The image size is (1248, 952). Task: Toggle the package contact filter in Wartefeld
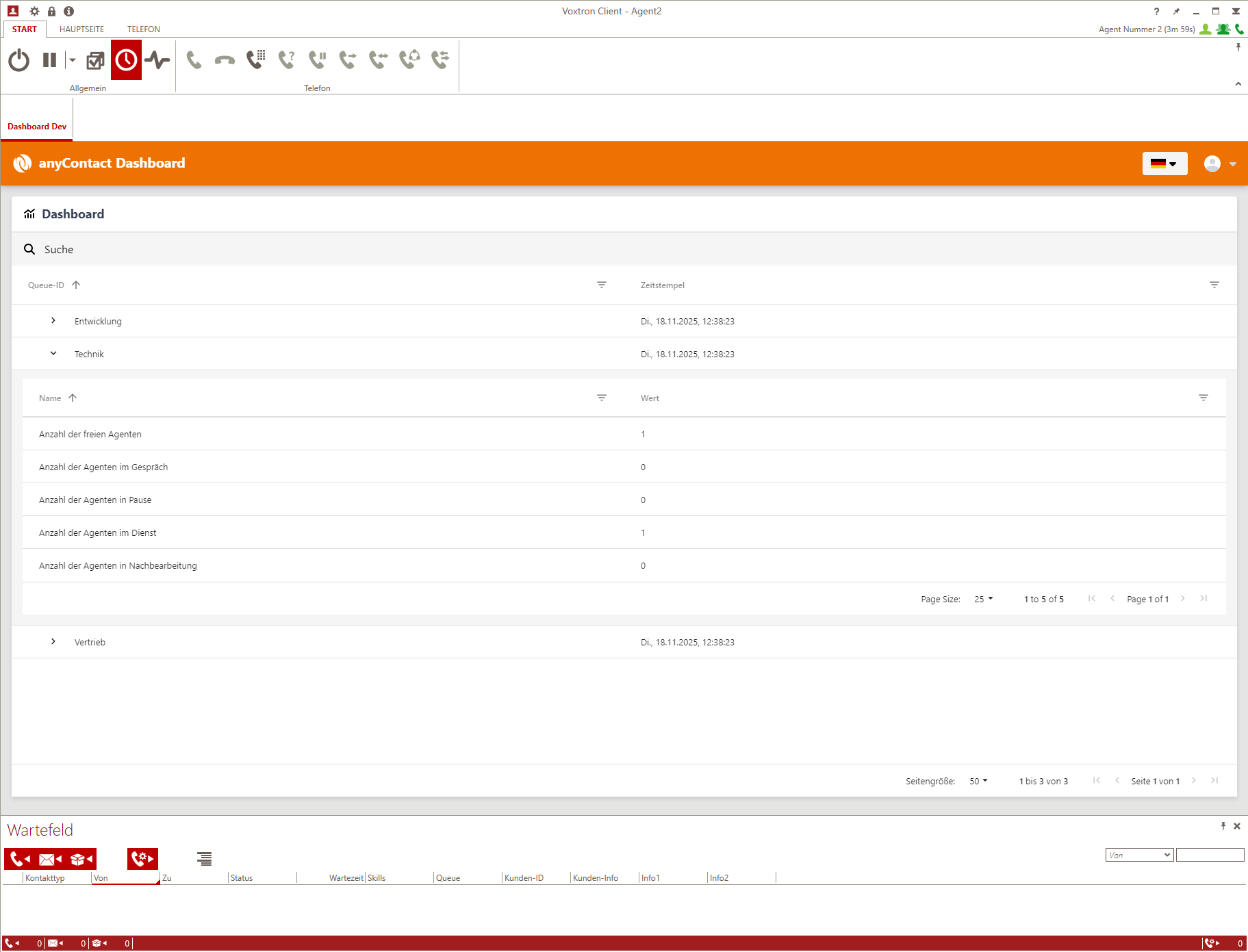(81, 859)
